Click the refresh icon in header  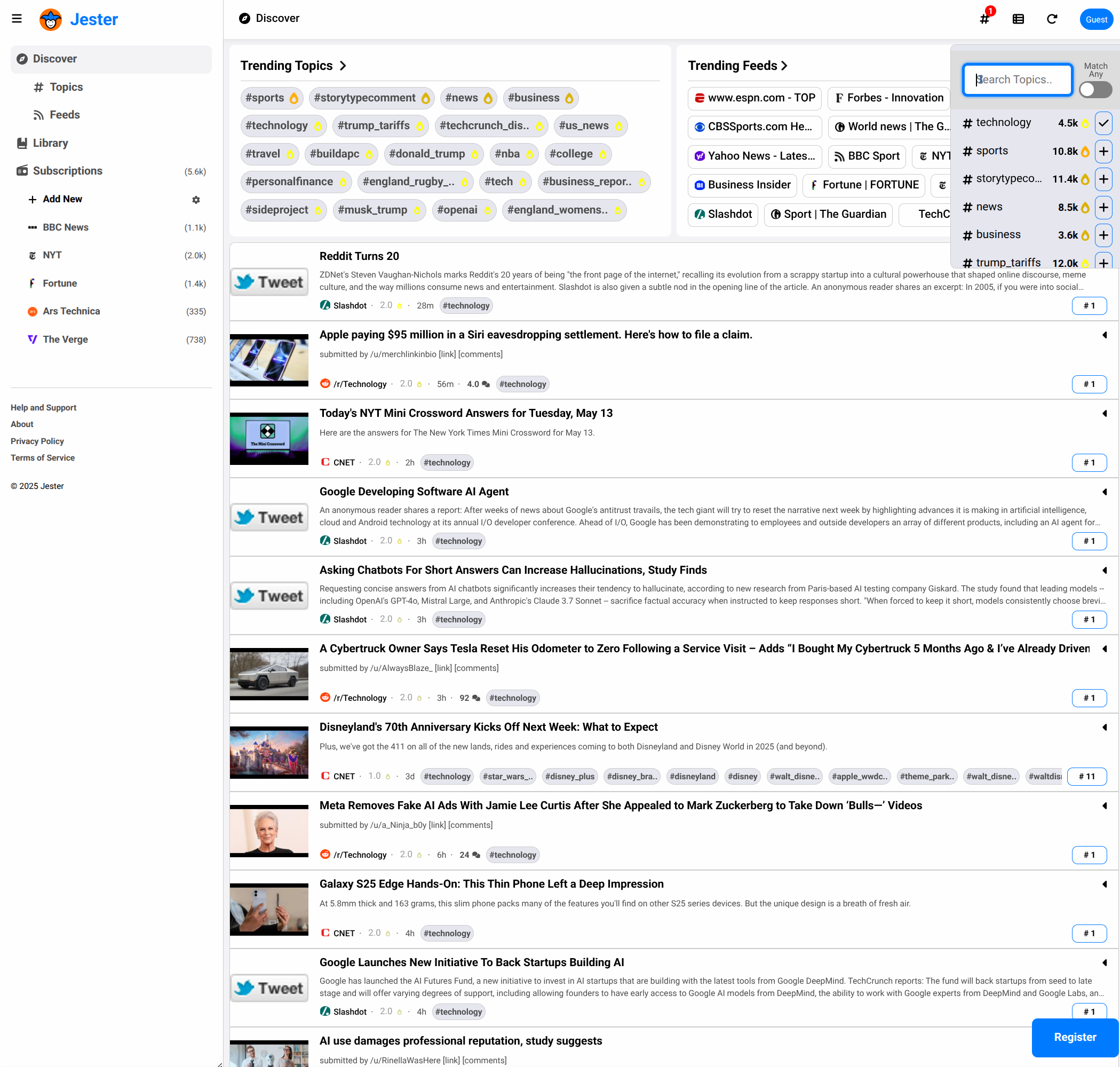click(x=1051, y=19)
